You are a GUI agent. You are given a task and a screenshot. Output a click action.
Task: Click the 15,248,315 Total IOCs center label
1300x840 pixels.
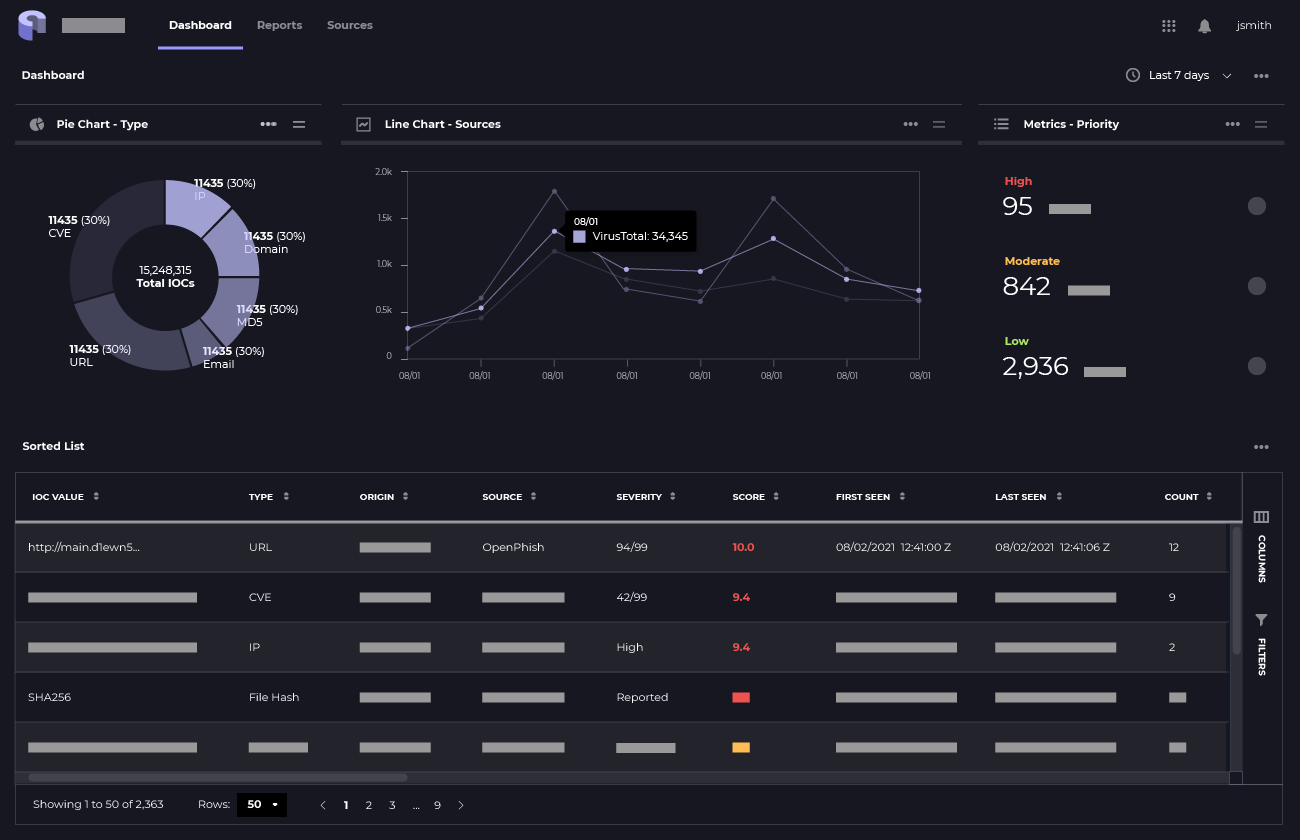(165, 276)
